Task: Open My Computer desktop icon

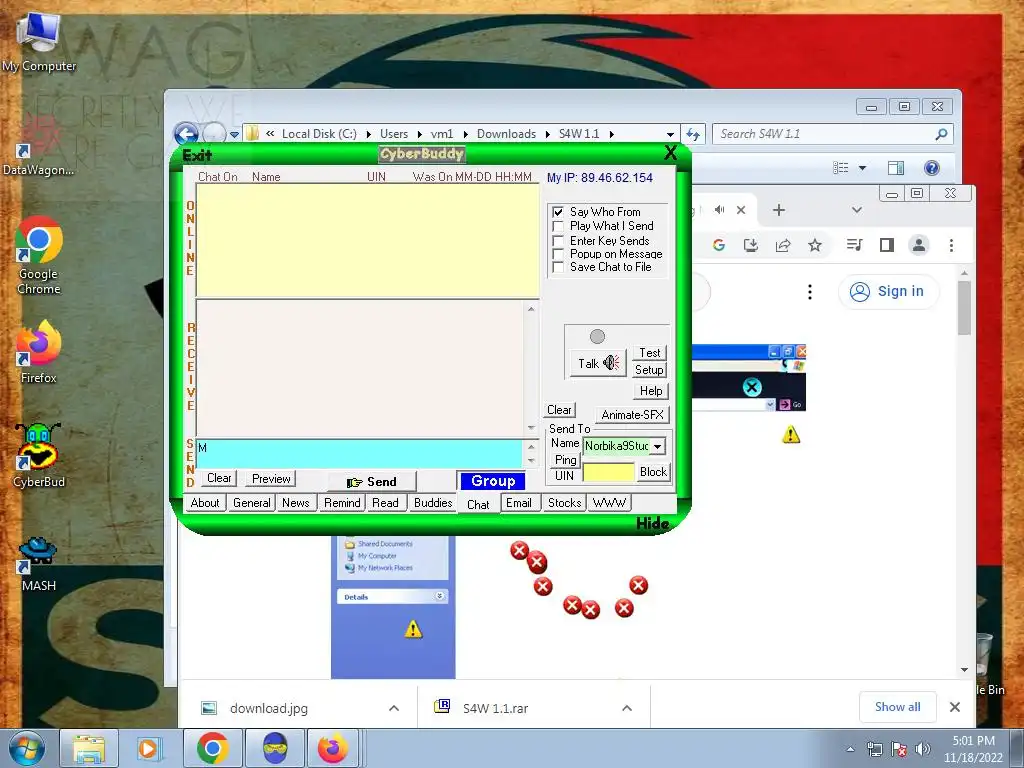Action: click(39, 42)
